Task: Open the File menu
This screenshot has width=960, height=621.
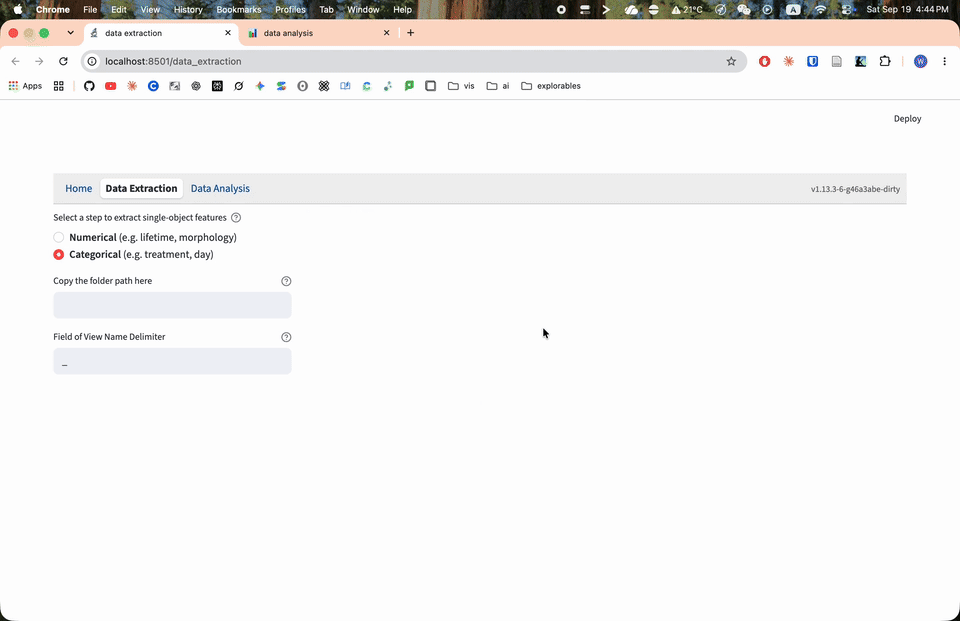Action: [x=90, y=9]
